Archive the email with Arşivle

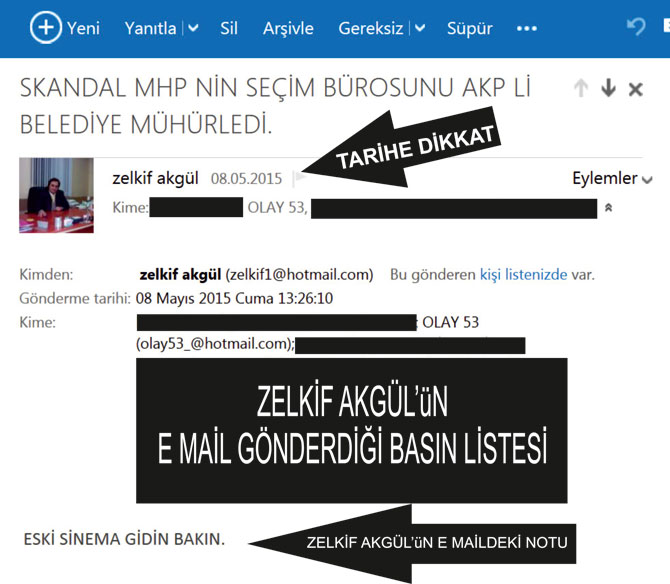[288, 29]
